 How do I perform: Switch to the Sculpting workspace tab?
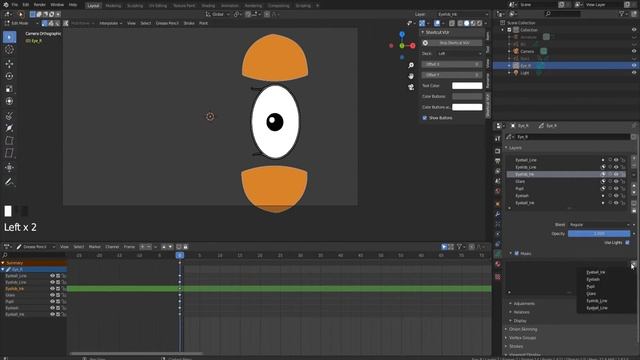tap(135, 6)
